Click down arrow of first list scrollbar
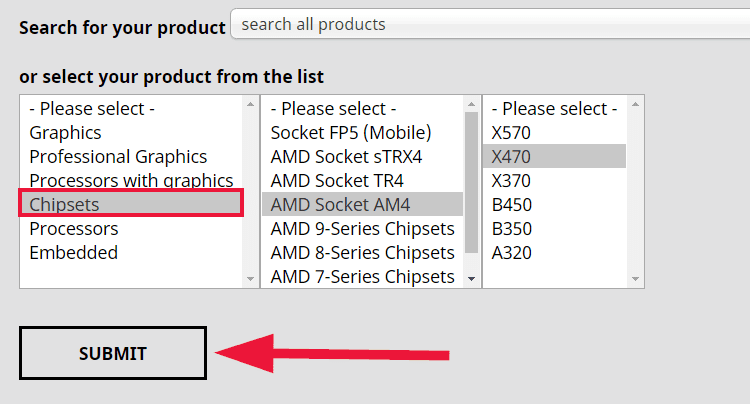The width and height of the screenshot is (750, 404). (x=250, y=279)
